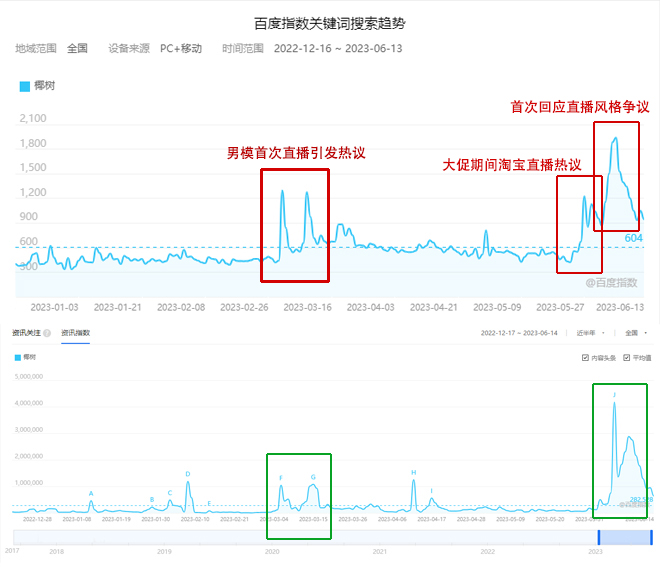660x572 pixels.
Task: Click the 282,528 average value label
Action: coord(641,500)
